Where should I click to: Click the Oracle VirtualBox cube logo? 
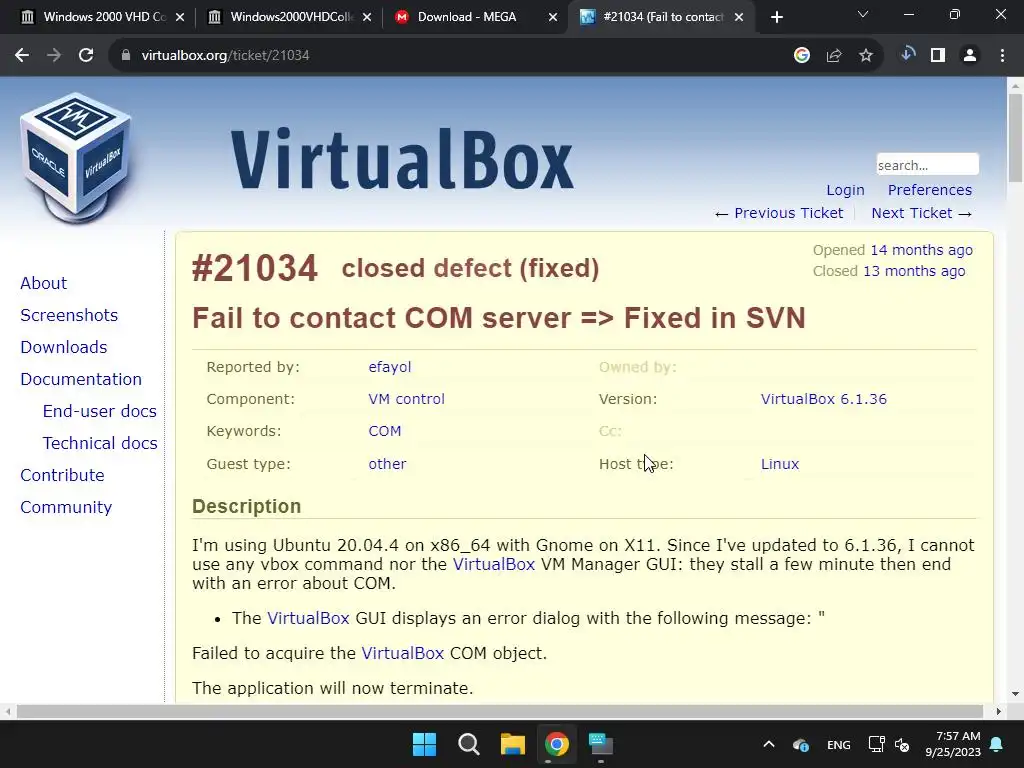[x=76, y=158]
